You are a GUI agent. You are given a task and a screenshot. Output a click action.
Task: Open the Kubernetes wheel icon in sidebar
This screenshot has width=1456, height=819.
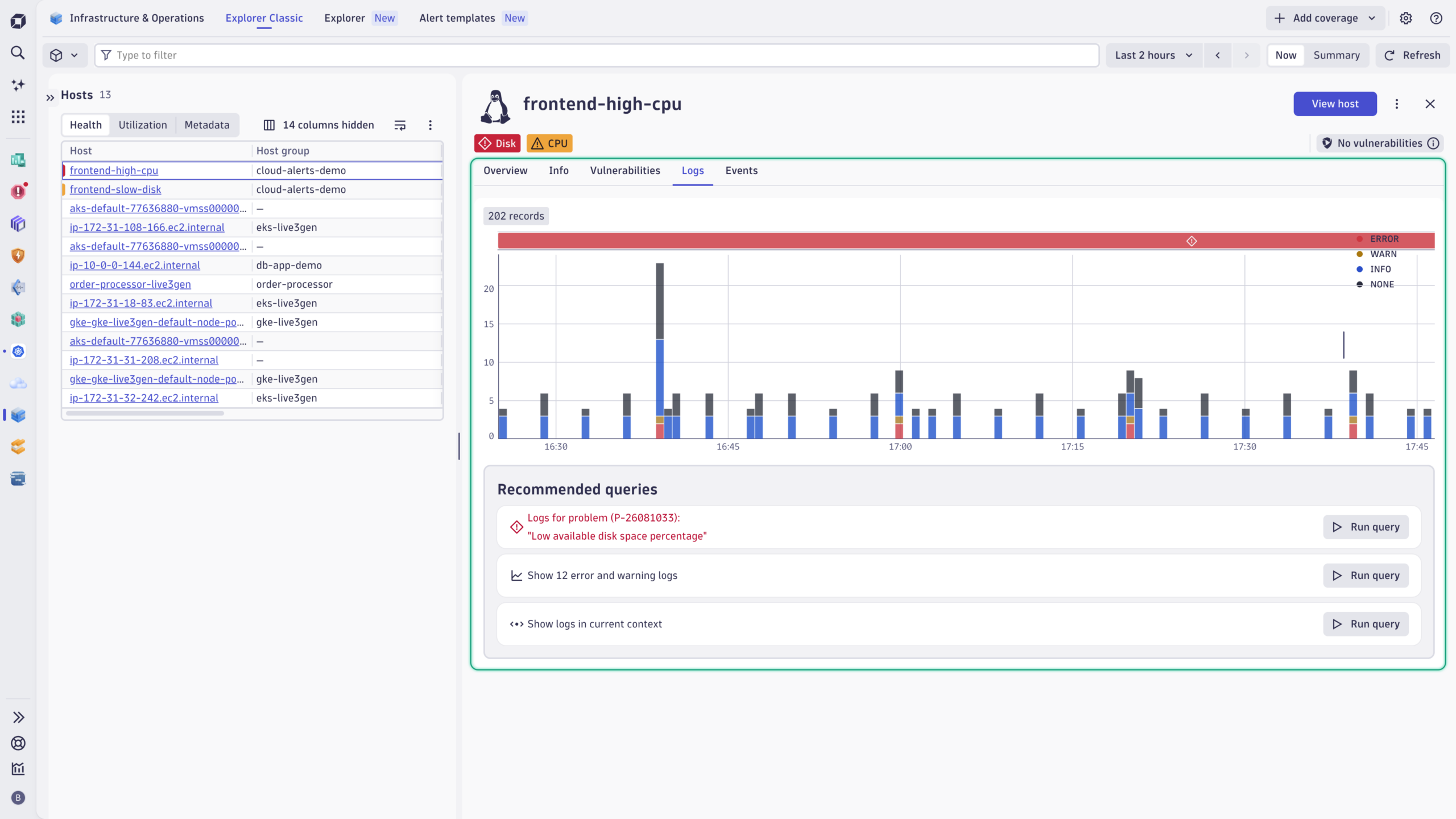pyautogui.click(x=18, y=351)
